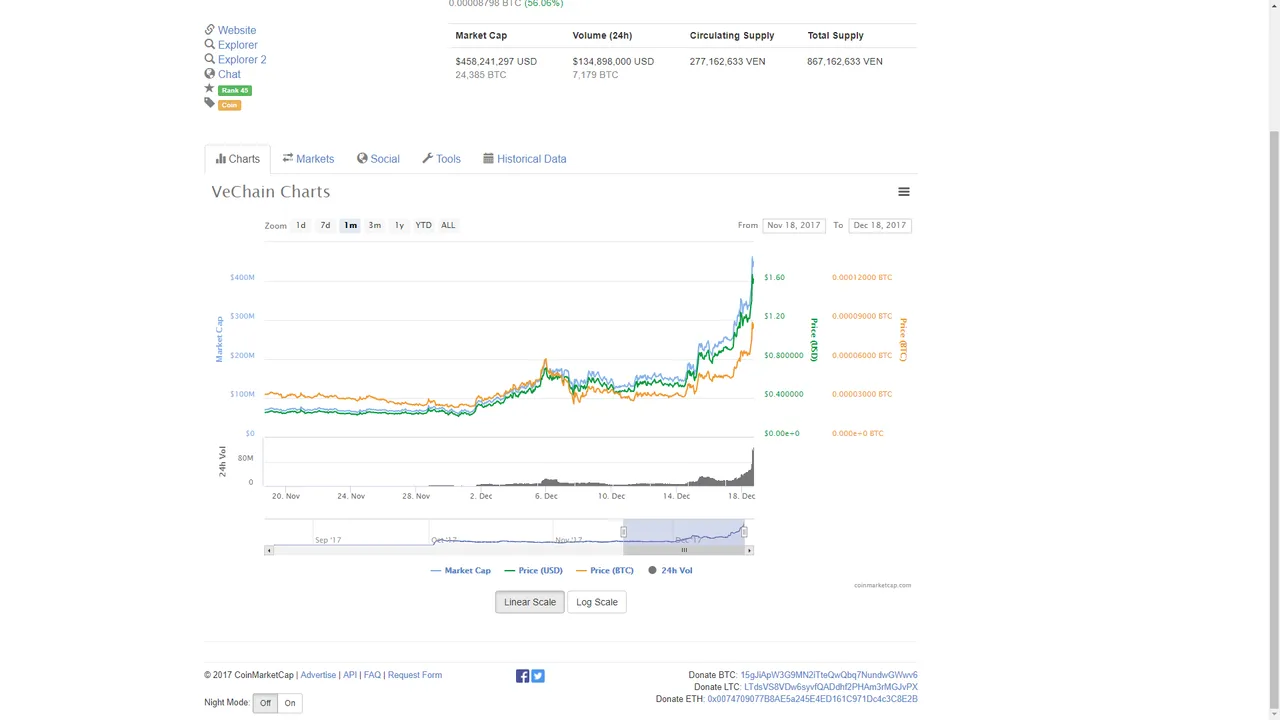Open the Request Form link
Image resolution: width=1280 pixels, height=720 pixels.
coord(415,675)
